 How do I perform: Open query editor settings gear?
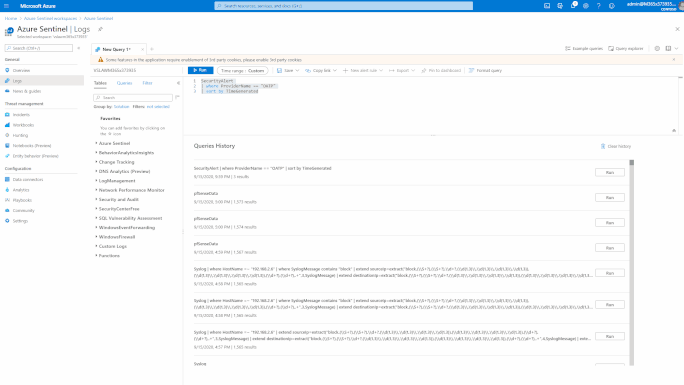tap(657, 48)
